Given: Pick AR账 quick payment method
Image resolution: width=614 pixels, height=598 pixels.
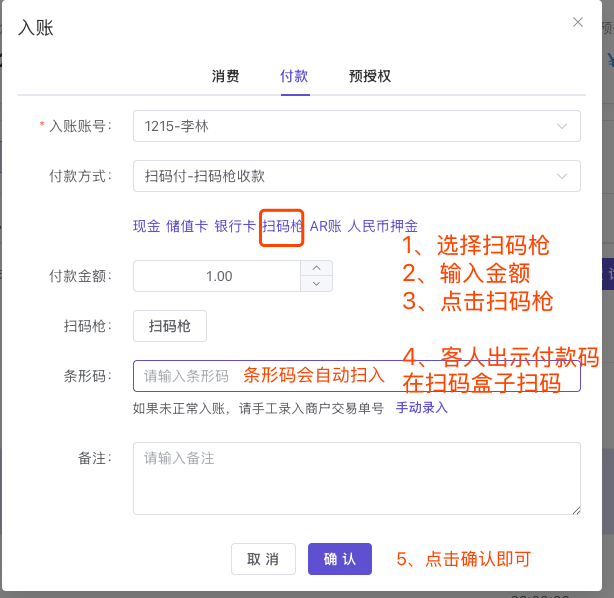Looking at the screenshot, I should (326, 226).
